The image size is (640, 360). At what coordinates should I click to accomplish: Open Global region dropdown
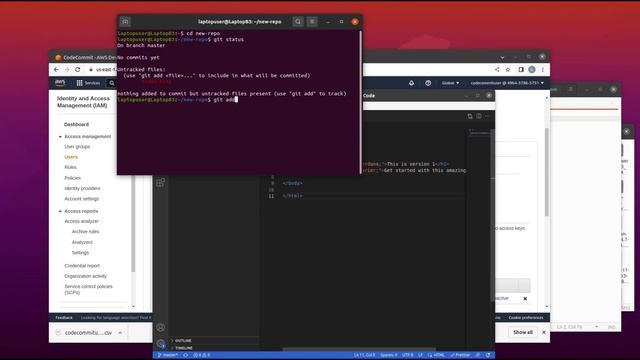point(450,83)
